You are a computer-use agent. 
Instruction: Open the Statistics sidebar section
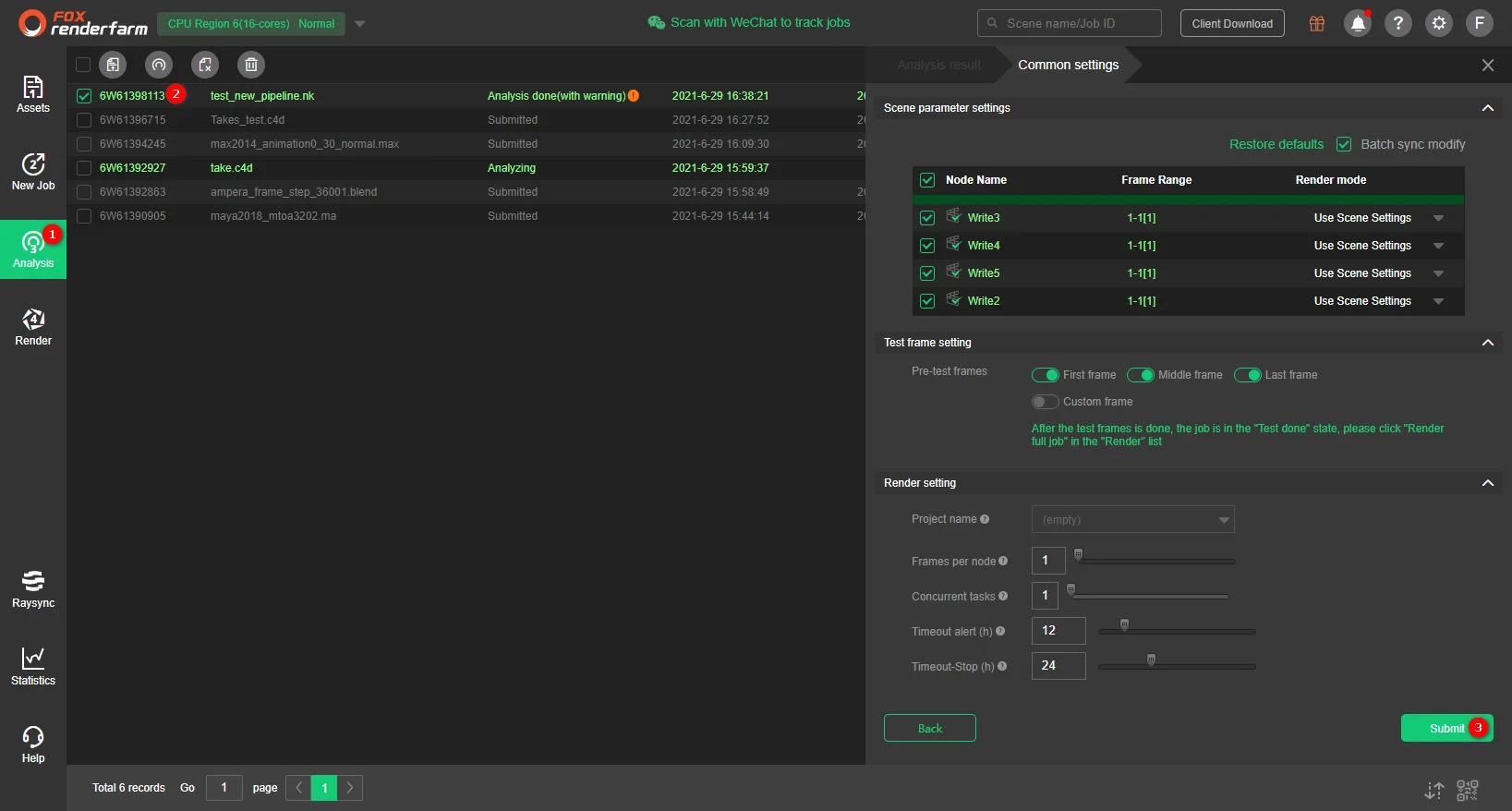tap(33, 667)
